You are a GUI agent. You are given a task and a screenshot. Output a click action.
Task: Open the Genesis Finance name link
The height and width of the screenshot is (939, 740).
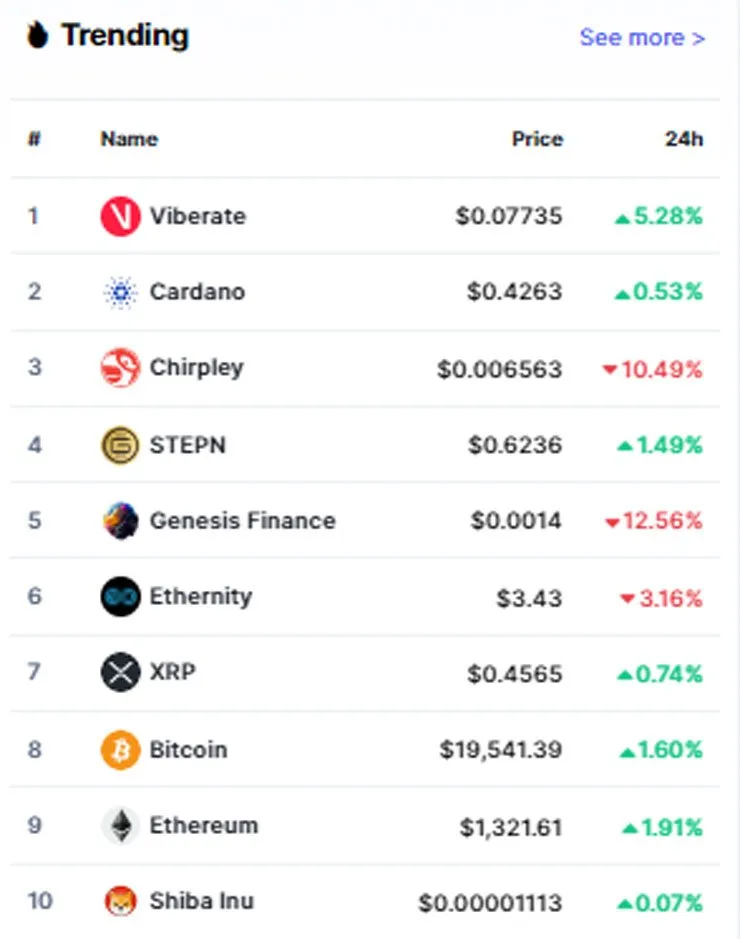(242, 520)
